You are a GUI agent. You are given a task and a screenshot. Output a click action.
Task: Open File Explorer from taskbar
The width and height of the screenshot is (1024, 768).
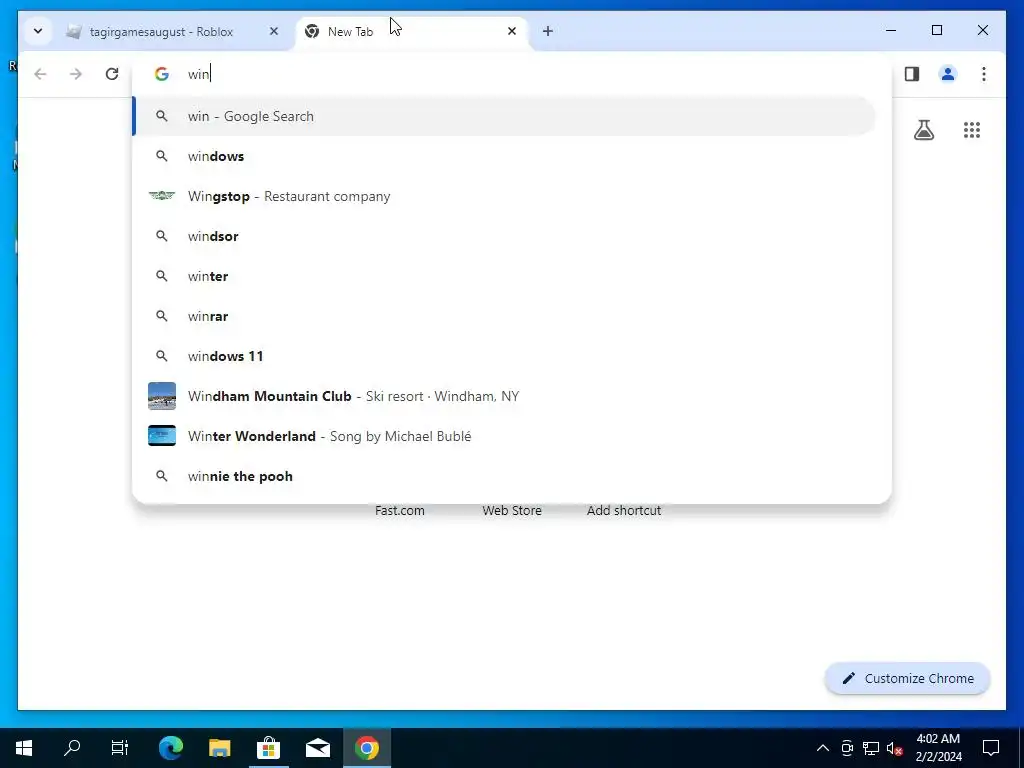point(219,748)
